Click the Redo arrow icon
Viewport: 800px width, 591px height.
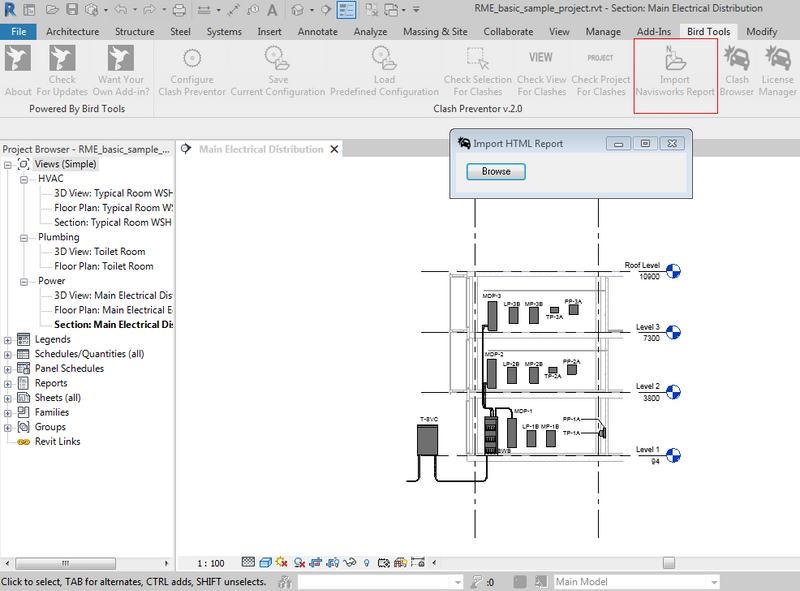[x=149, y=10]
